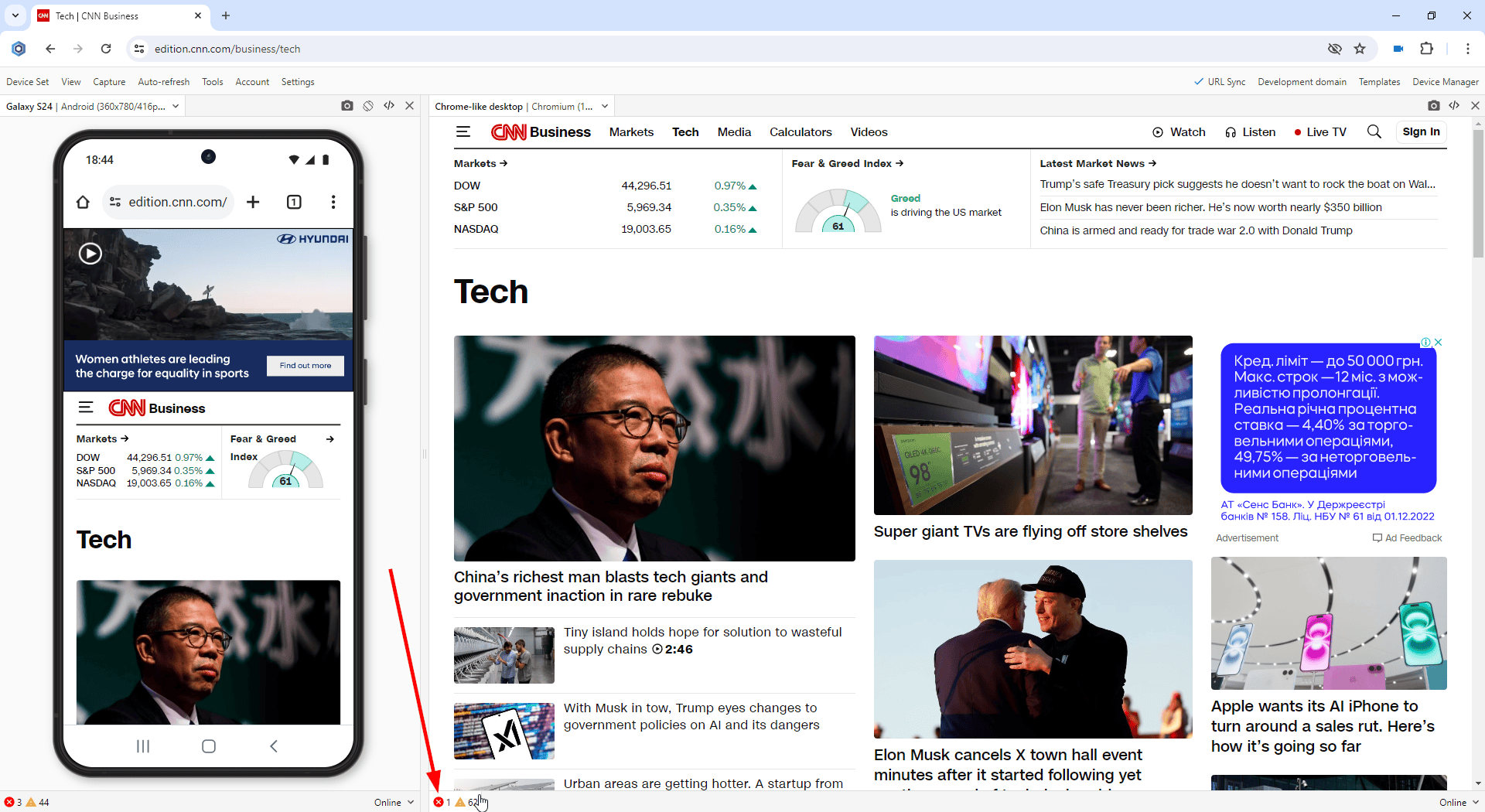Click the Find out more ad button
Screen dimensions: 1485x812
306,366
